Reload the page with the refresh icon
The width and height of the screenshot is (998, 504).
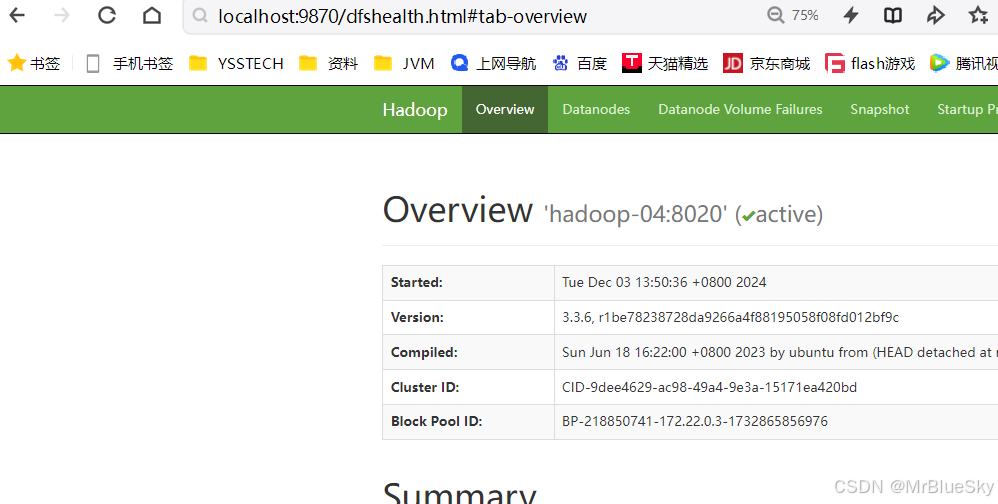(106, 15)
